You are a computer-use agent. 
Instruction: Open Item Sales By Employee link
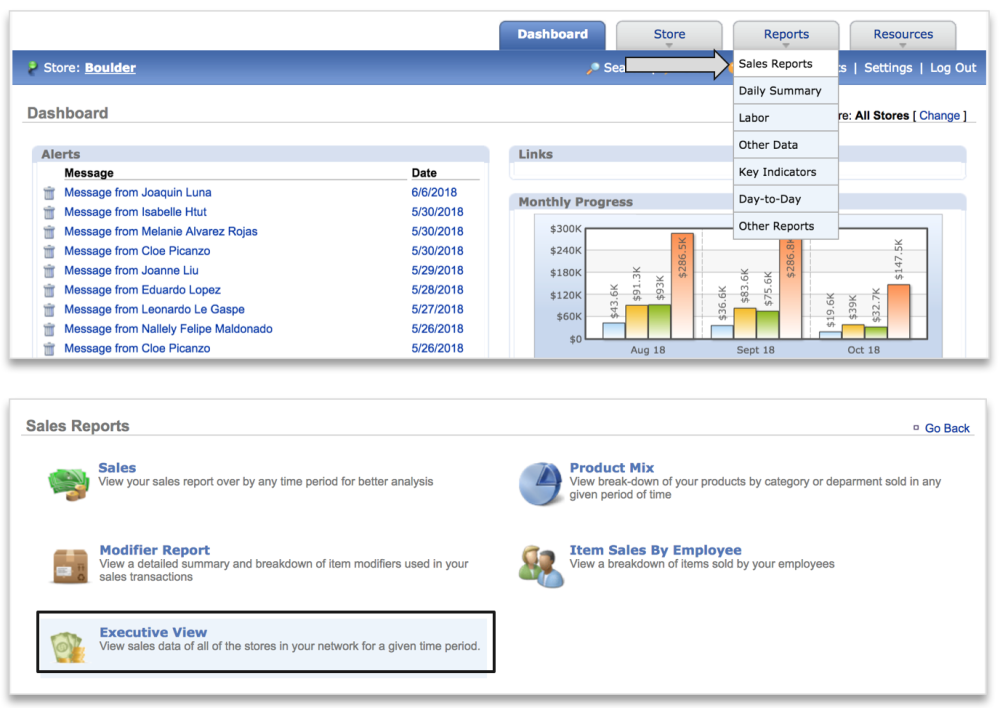click(x=655, y=550)
